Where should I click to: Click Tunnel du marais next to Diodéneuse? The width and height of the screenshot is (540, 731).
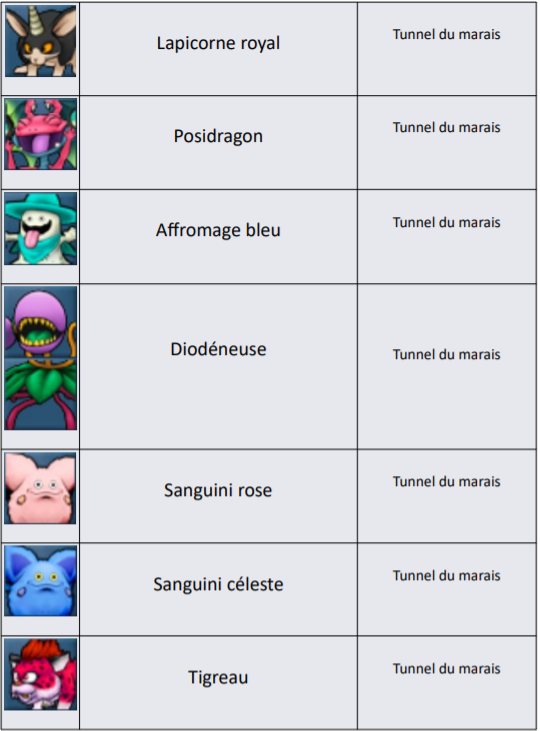(x=446, y=354)
